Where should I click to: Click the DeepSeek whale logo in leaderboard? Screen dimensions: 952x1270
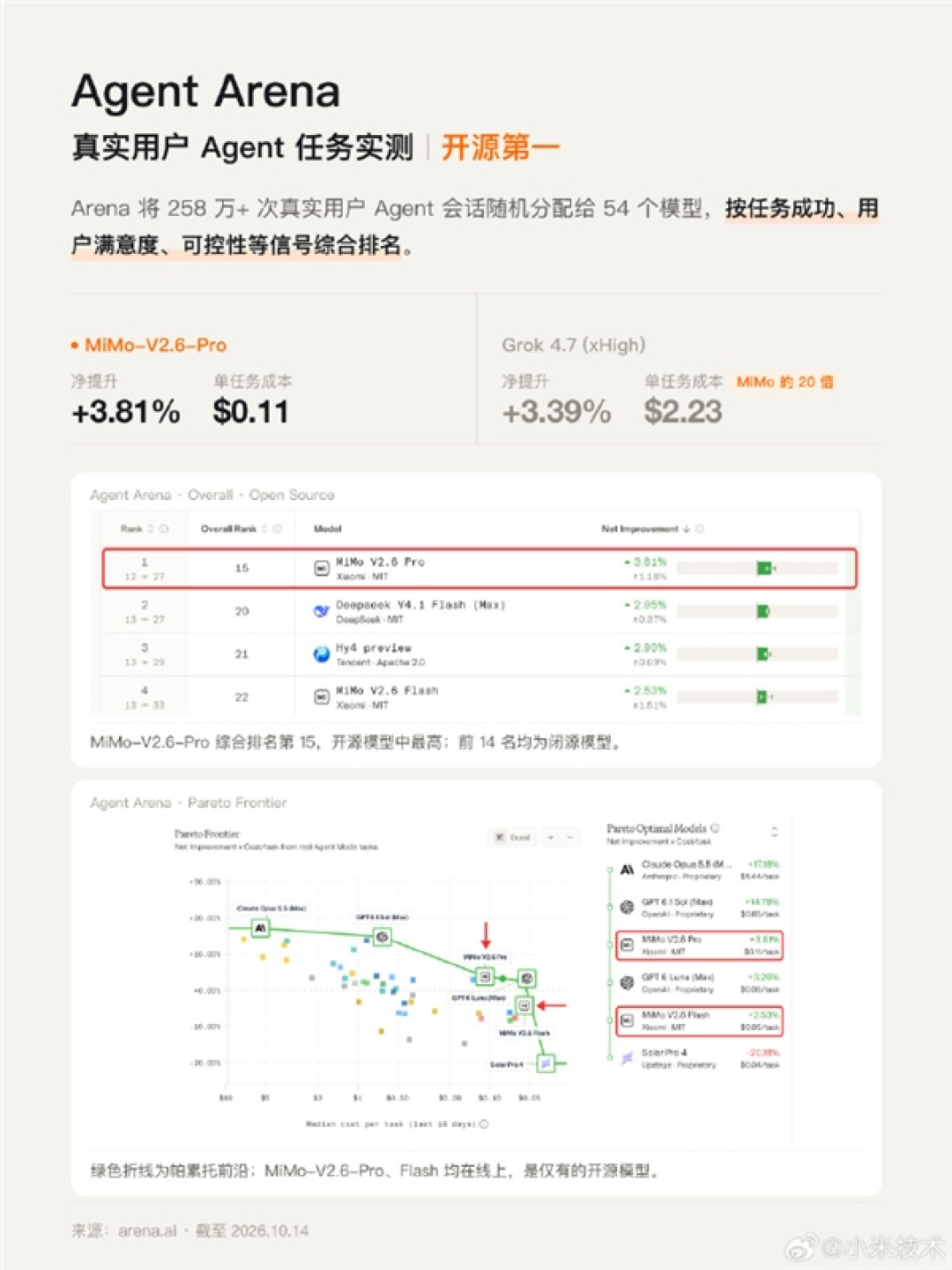322,611
